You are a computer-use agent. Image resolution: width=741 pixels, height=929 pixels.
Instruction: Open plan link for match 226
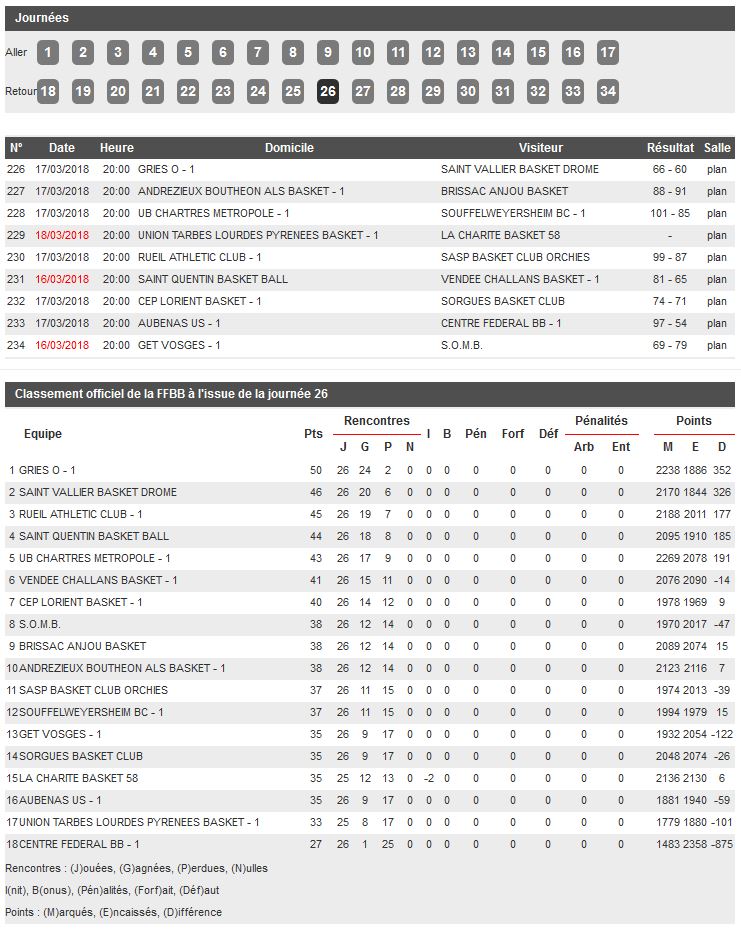717,170
